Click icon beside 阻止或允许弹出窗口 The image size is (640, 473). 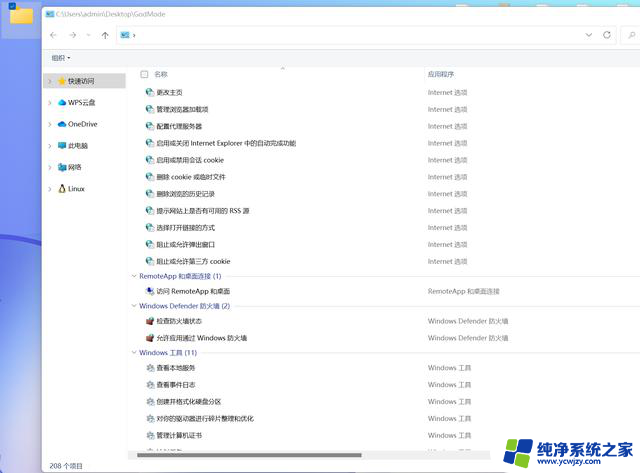[150, 244]
